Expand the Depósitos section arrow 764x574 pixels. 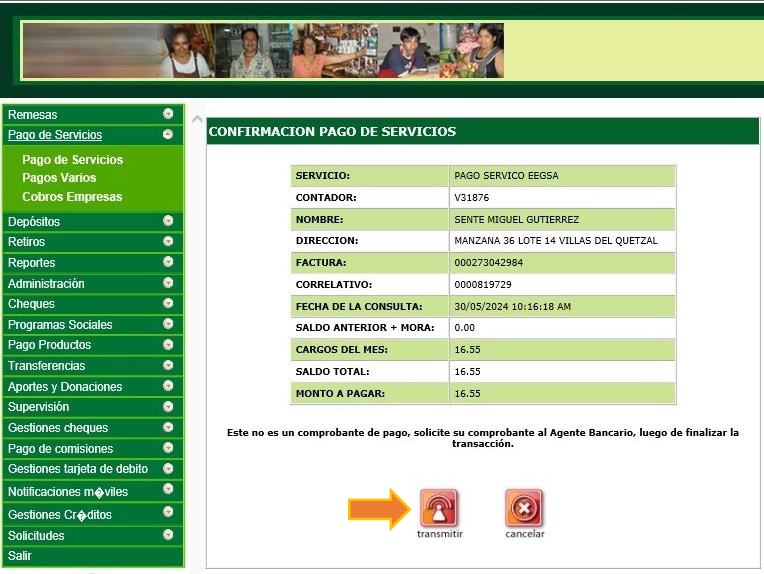[168, 221]
